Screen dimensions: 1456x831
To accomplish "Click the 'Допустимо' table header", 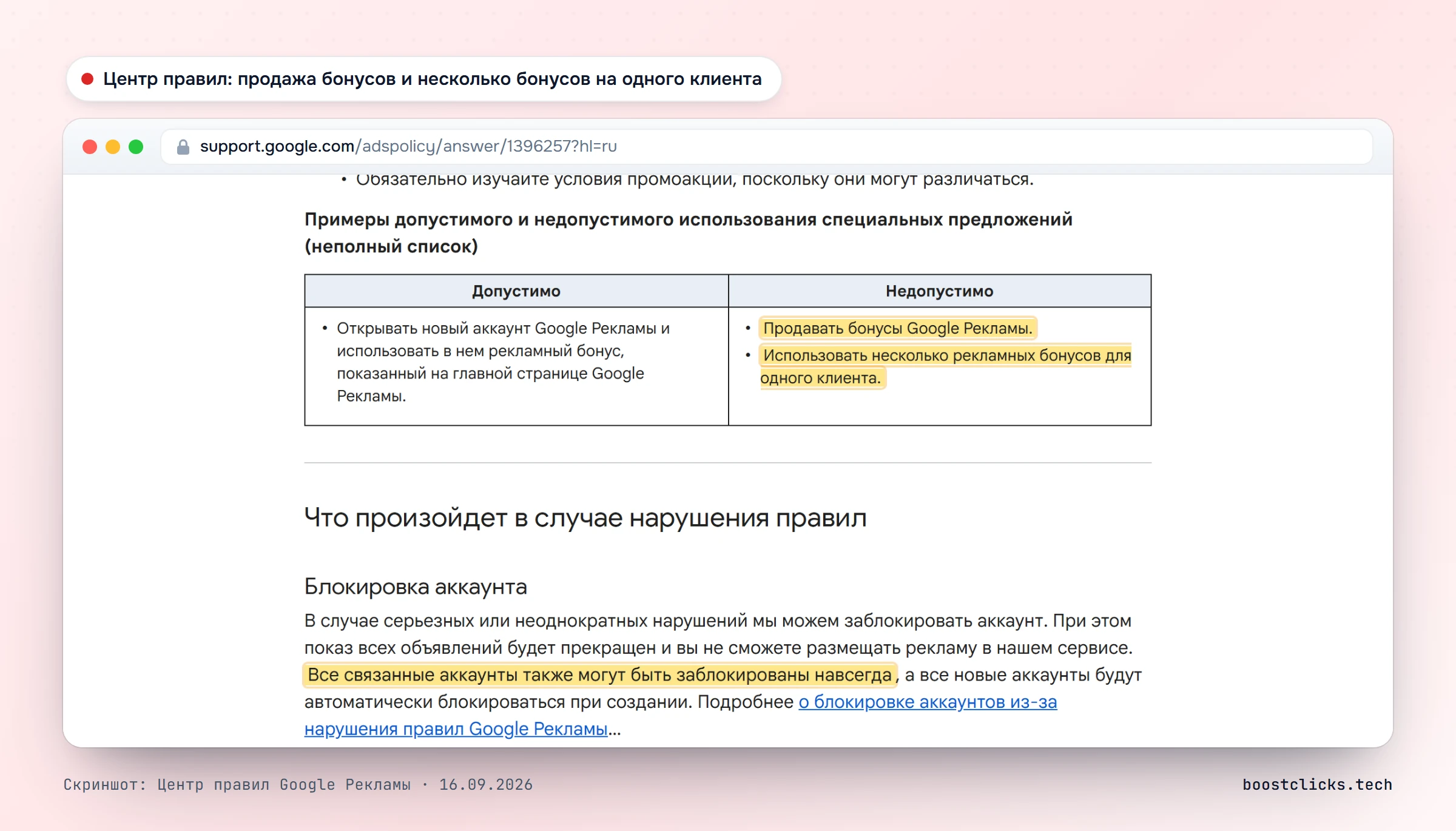I will 516,291.
